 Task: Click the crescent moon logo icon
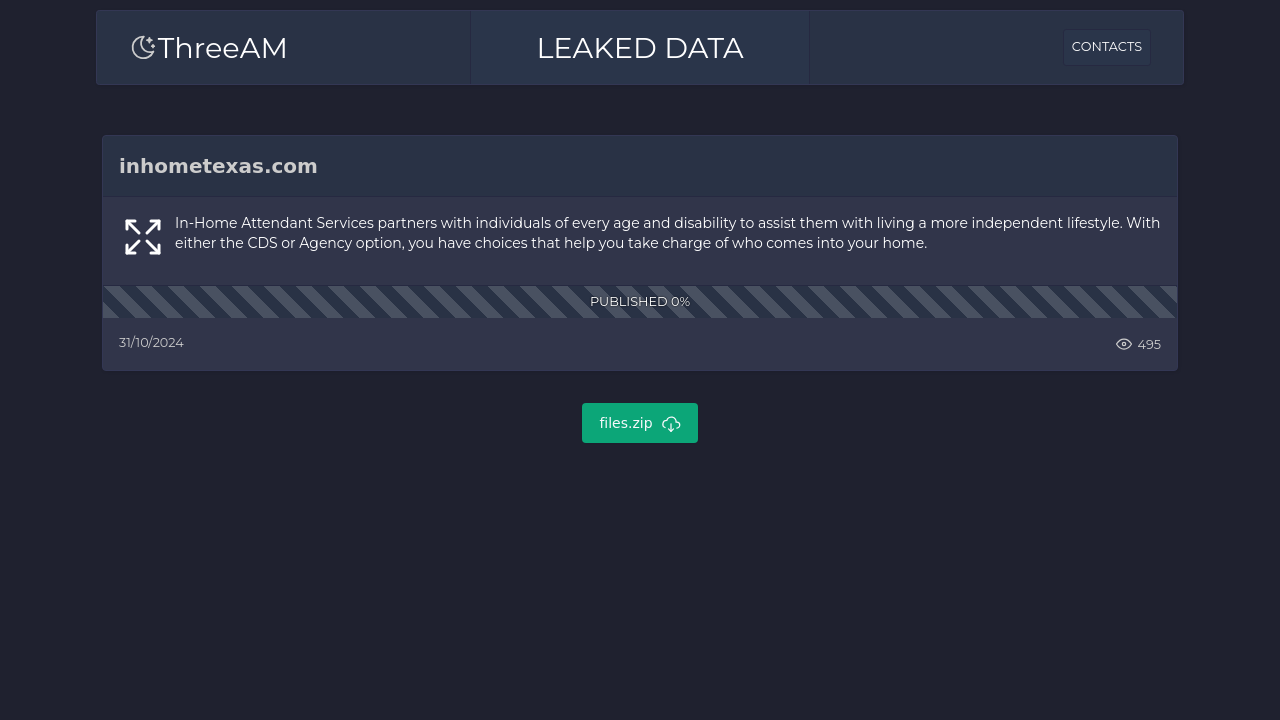pos(144,47)
